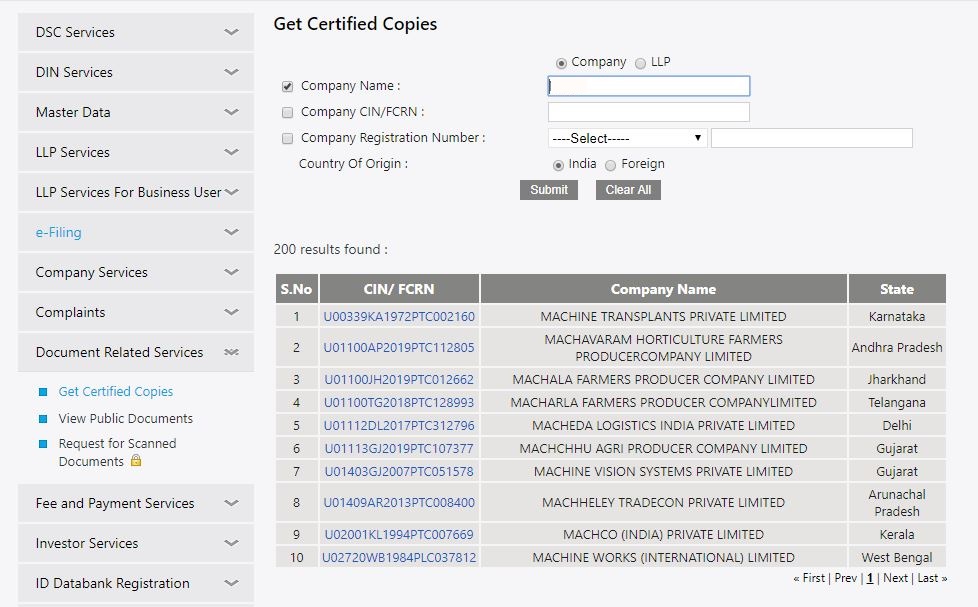Select the LLP radio button
Image resolution: width=978 pixels, height=607 pixels.
[641, 63]
